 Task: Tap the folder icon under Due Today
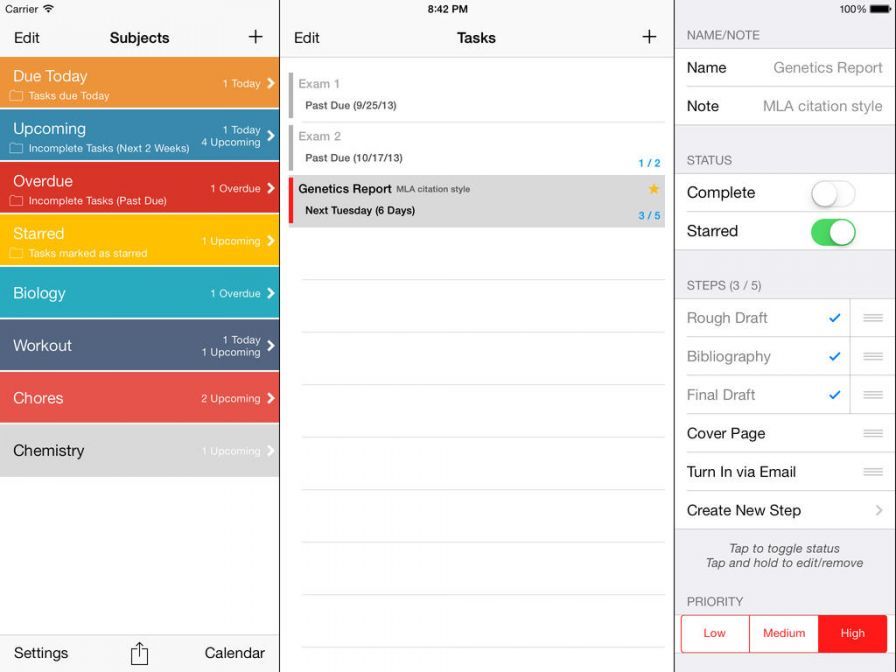16,97
